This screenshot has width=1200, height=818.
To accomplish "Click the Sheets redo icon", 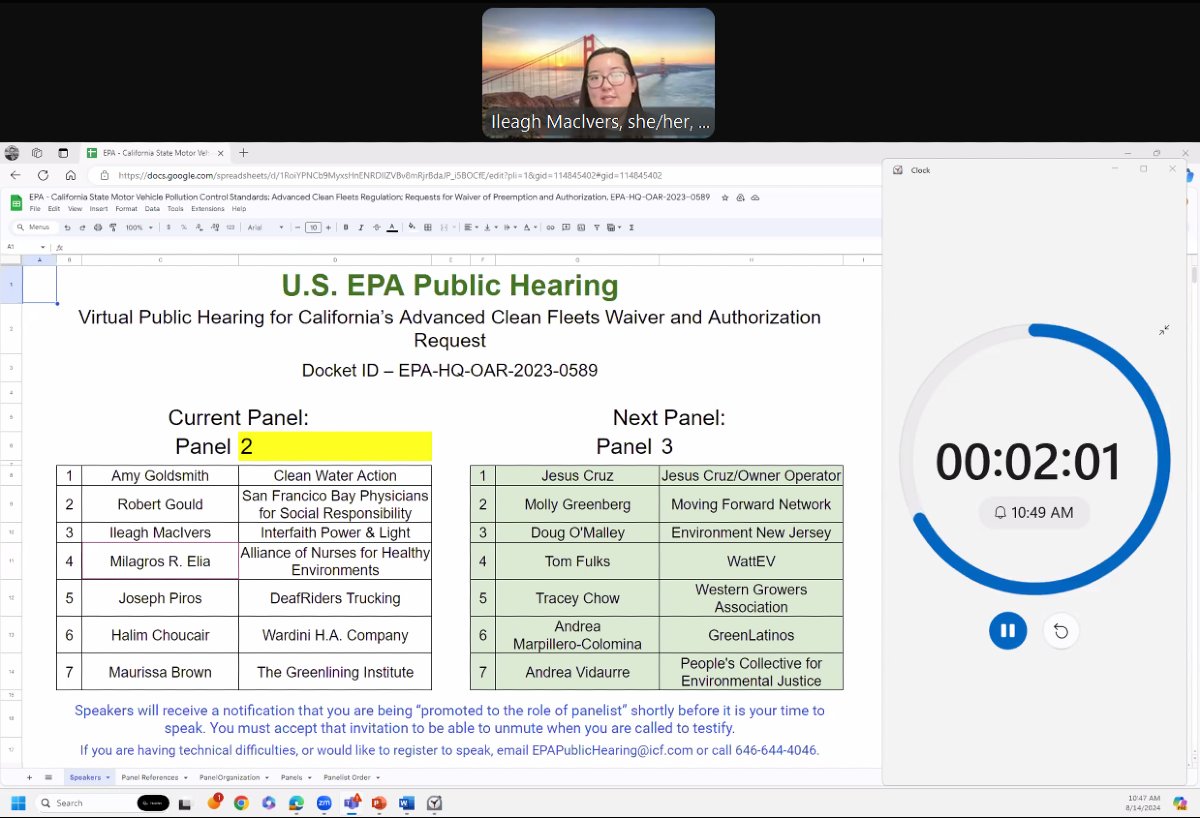I will (82, 228).
